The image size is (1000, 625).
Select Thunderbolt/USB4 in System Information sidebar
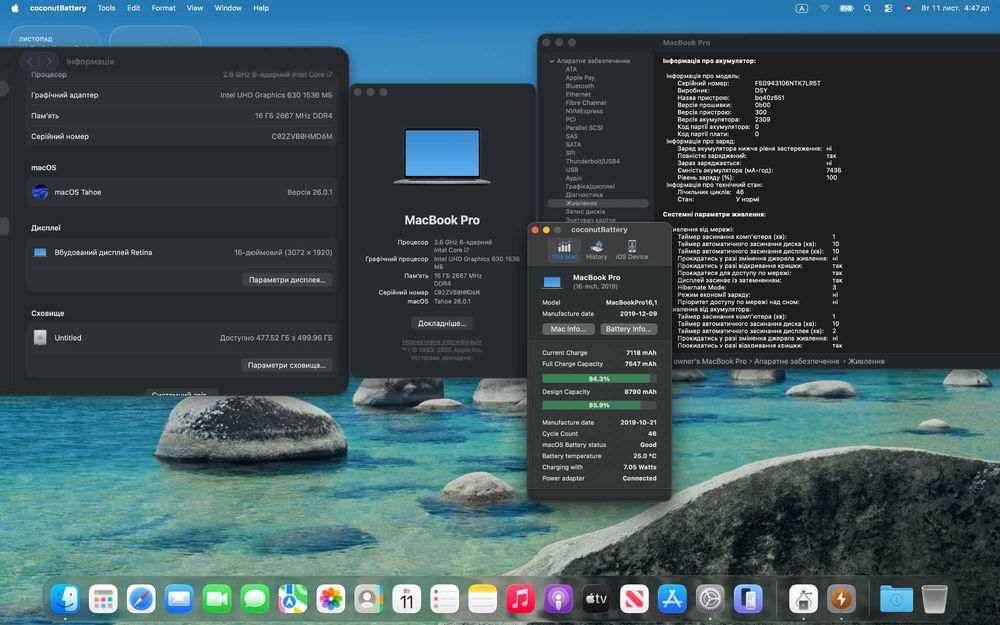592,161
